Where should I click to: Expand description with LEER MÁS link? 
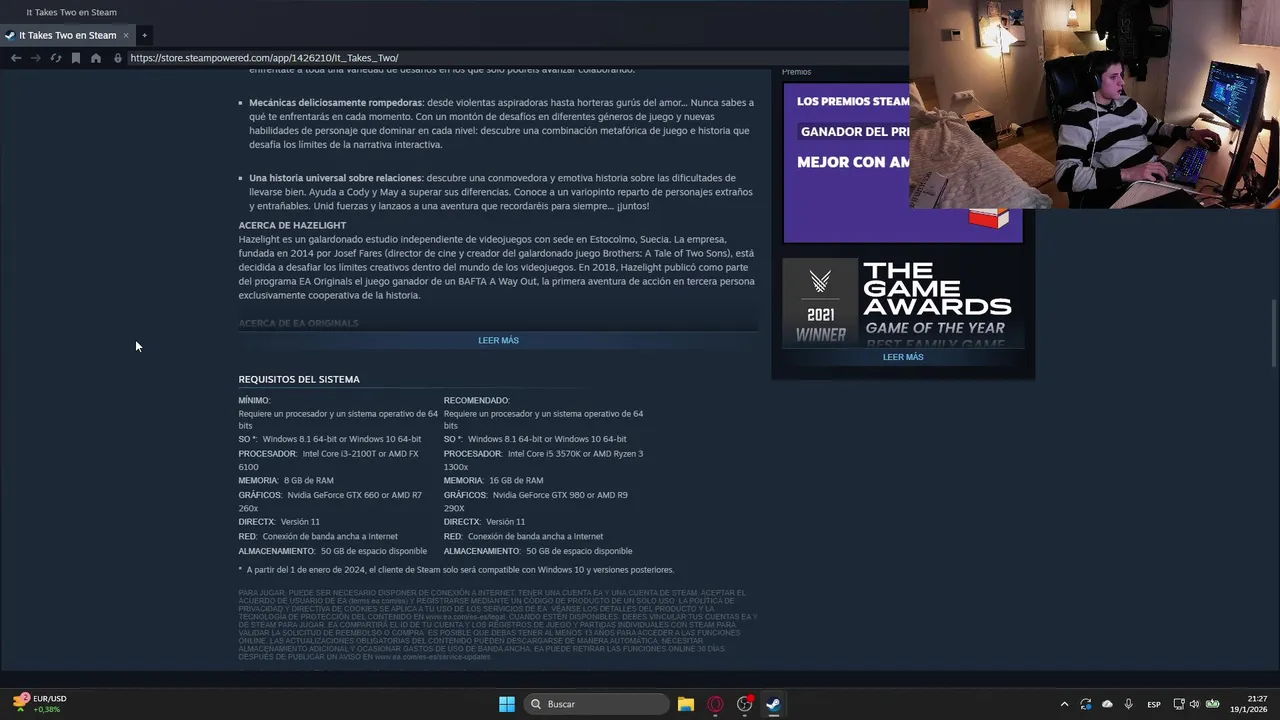pyautogui.click(x=498, y=340)
